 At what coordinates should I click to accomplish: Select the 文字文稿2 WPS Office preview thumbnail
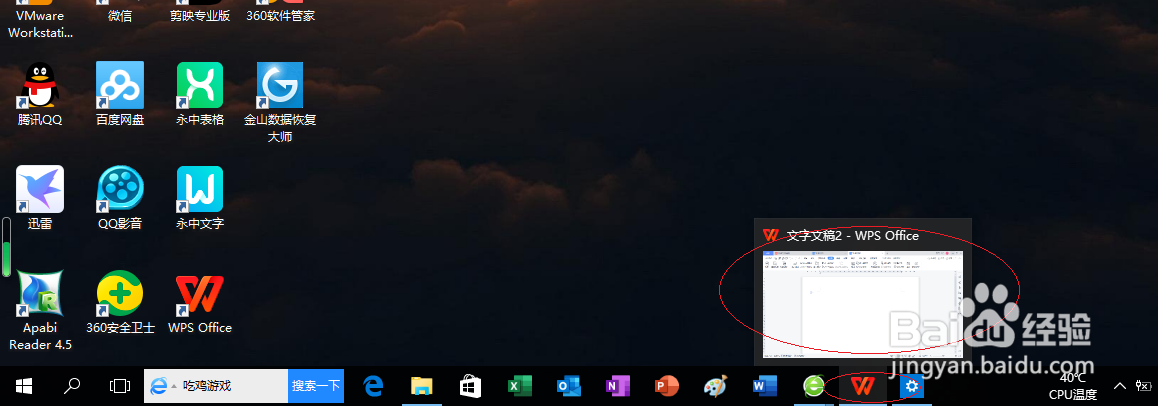(863, 304)
